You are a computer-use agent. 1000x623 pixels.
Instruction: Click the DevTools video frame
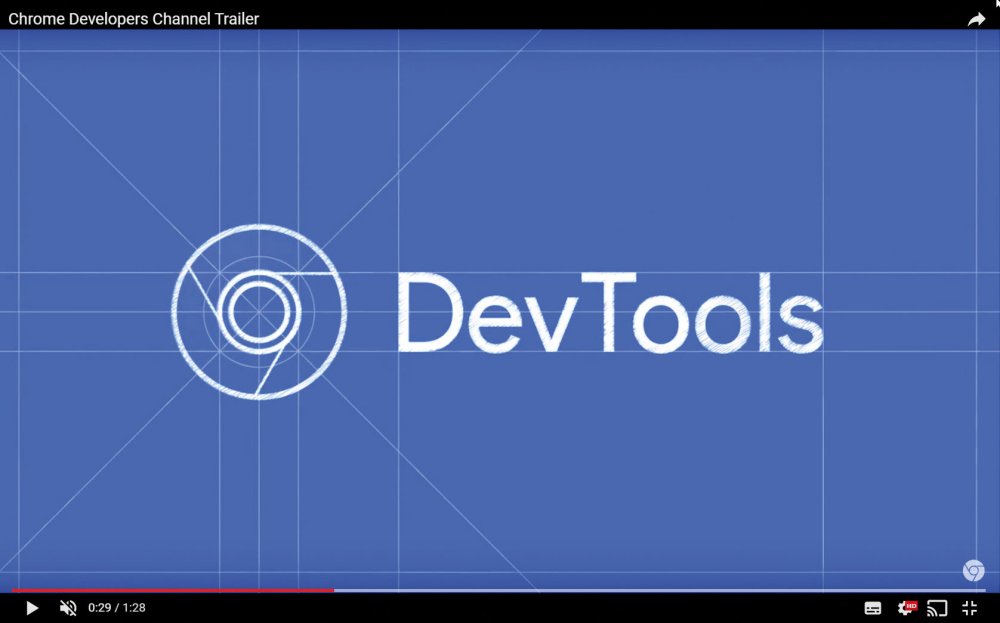tap(500, 310)
